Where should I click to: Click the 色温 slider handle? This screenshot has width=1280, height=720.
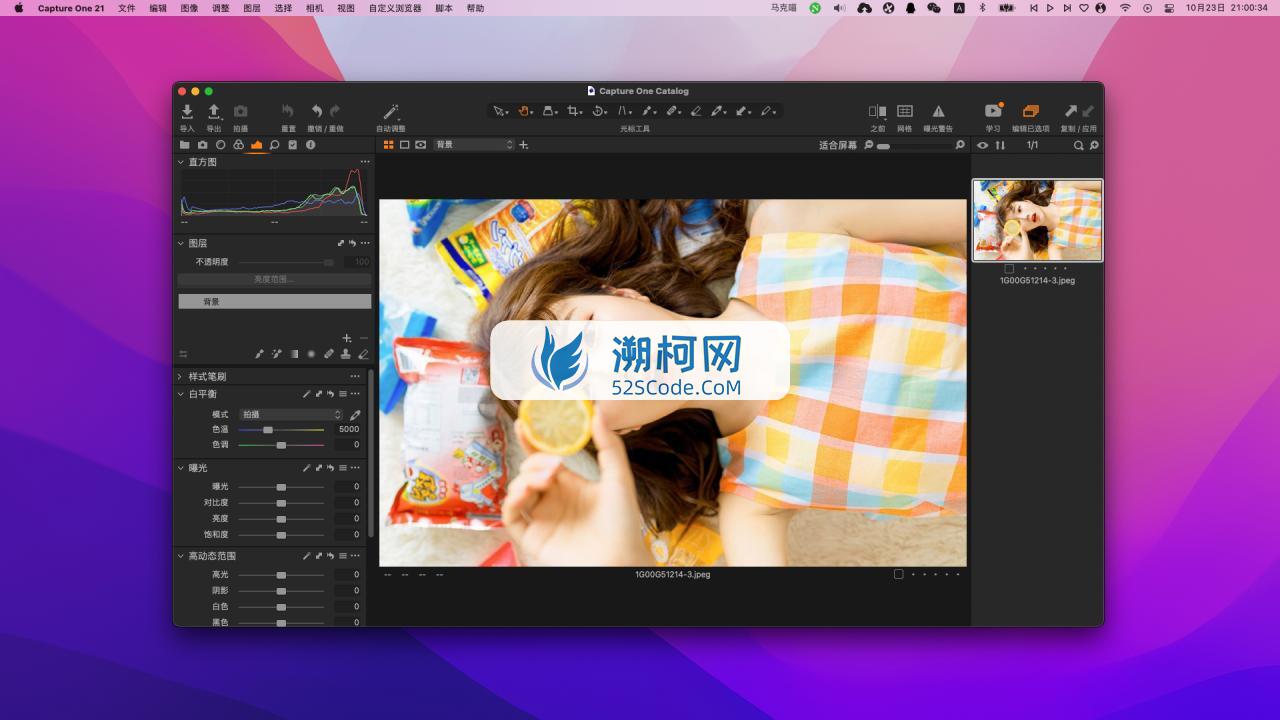click(267, 429)
